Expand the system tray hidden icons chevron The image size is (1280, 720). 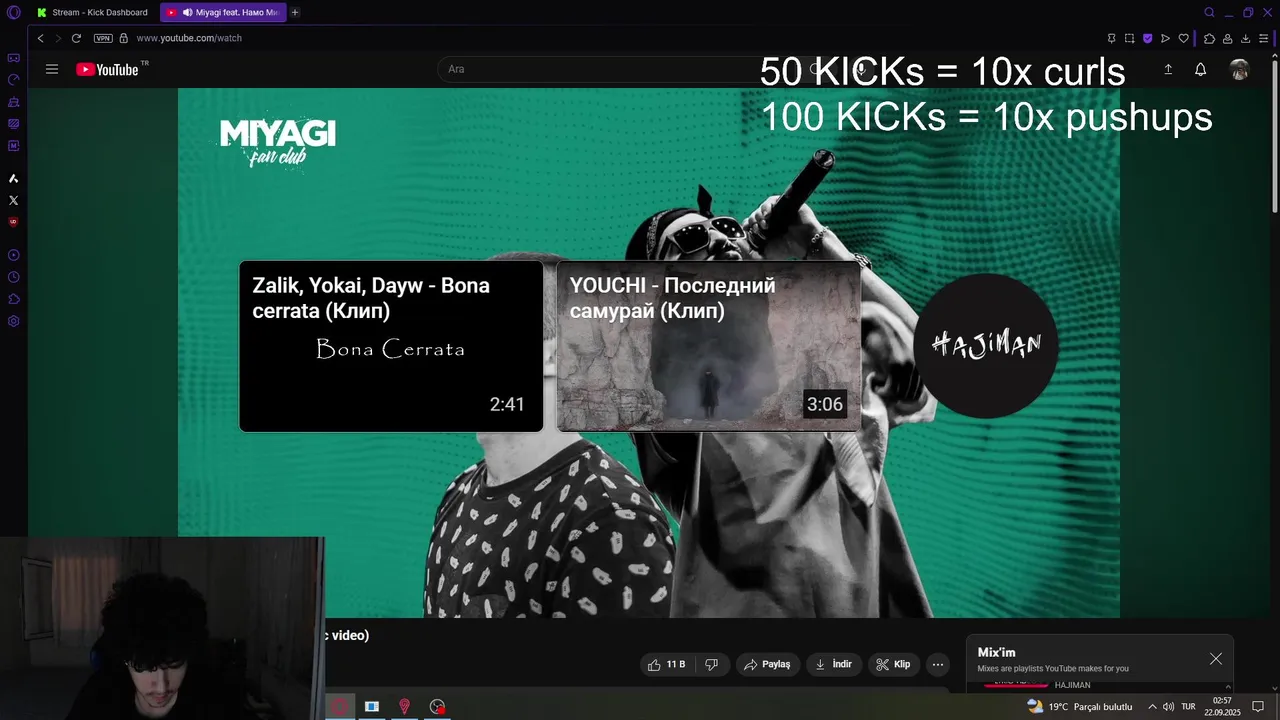(x=1152, y=707)
